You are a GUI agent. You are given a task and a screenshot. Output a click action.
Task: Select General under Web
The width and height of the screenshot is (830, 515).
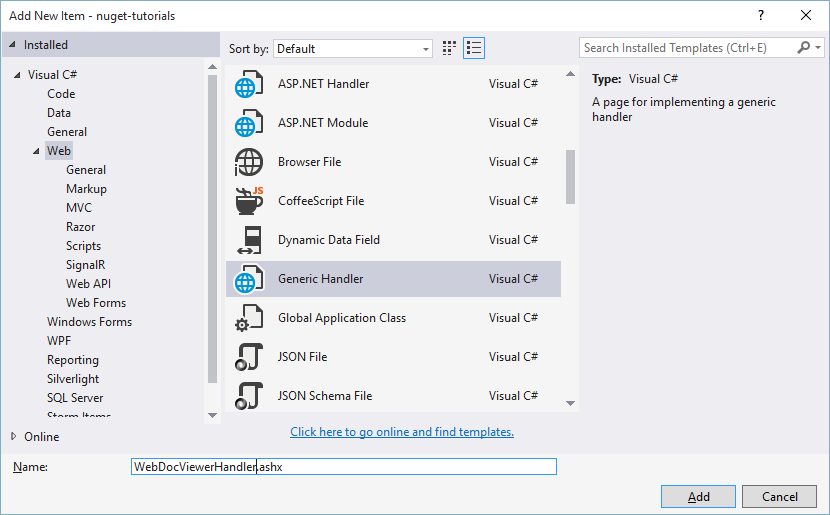[x=86, y=170]
